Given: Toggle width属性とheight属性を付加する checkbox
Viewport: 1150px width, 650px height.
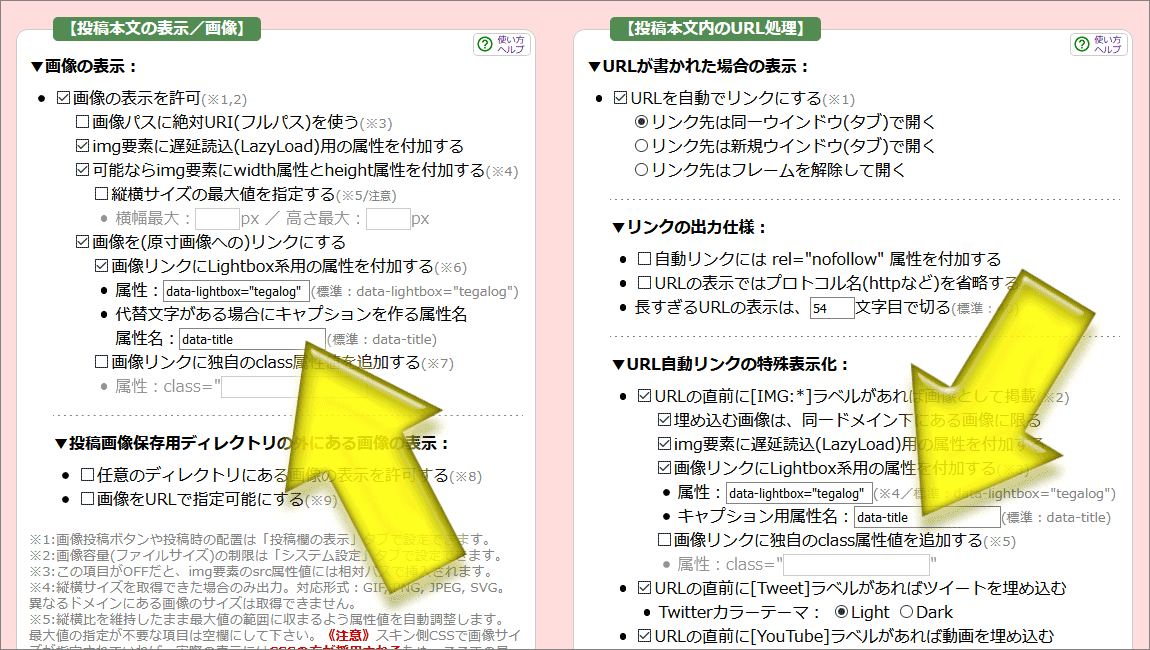Looking at the screenshot, I should pos(83,169).
